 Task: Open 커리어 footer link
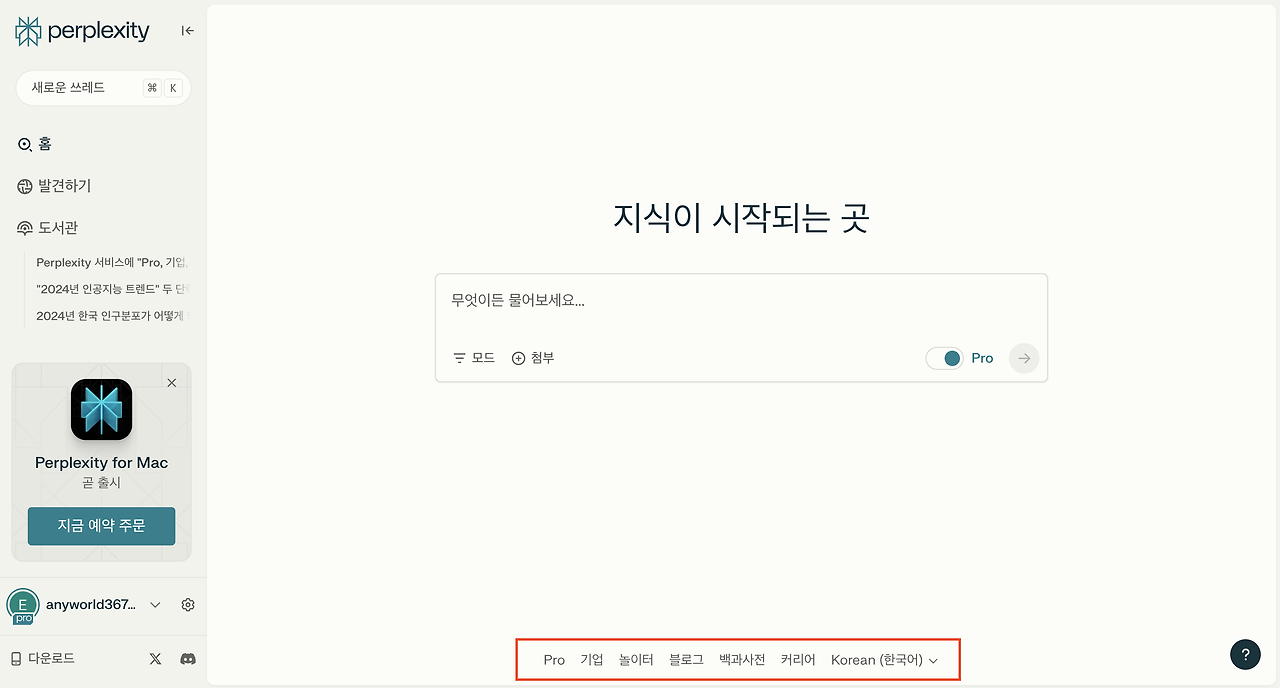point(798,660)
